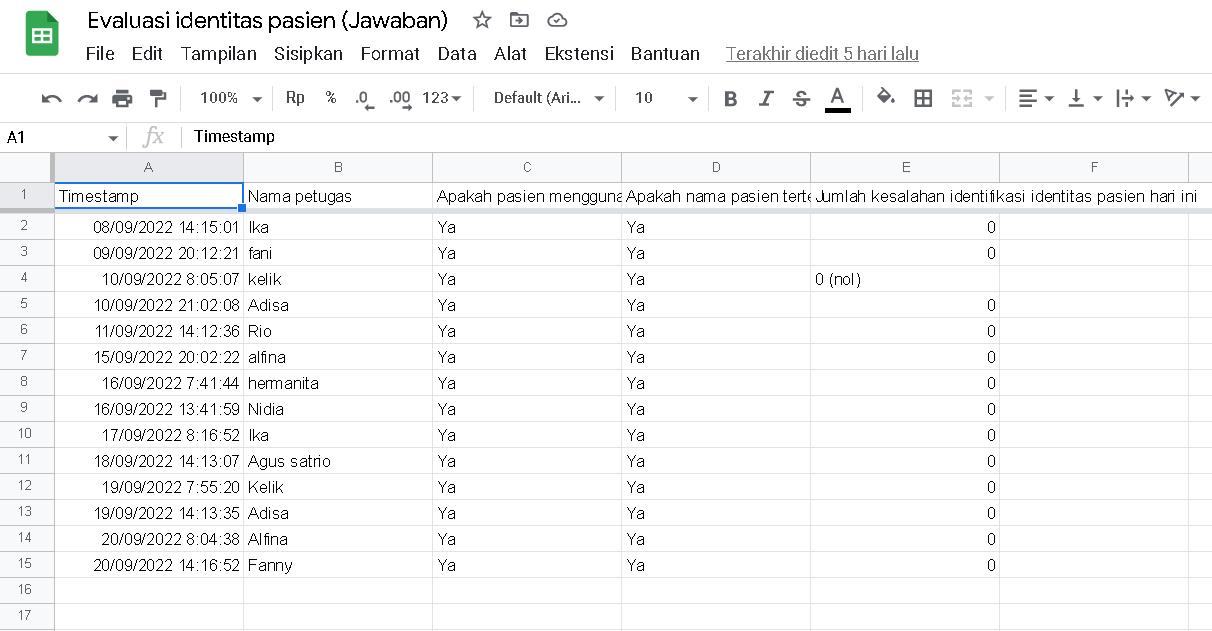Select column E header
1212x631 pixels.
click(x=905, y=167)
